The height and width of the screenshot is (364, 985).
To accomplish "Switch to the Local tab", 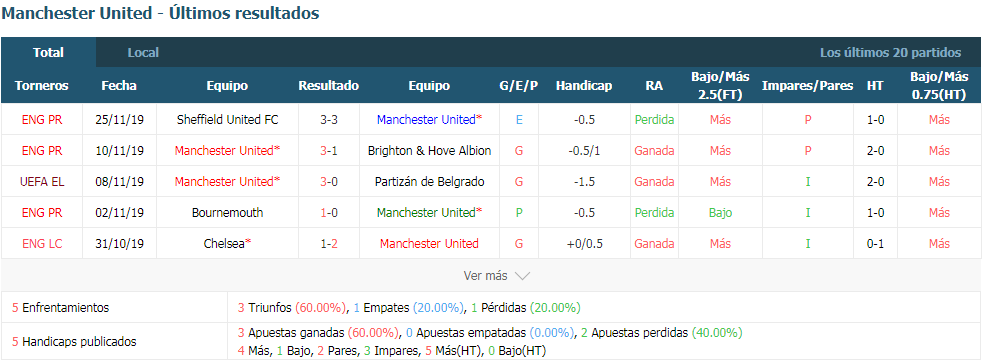I will pos(143,53).
